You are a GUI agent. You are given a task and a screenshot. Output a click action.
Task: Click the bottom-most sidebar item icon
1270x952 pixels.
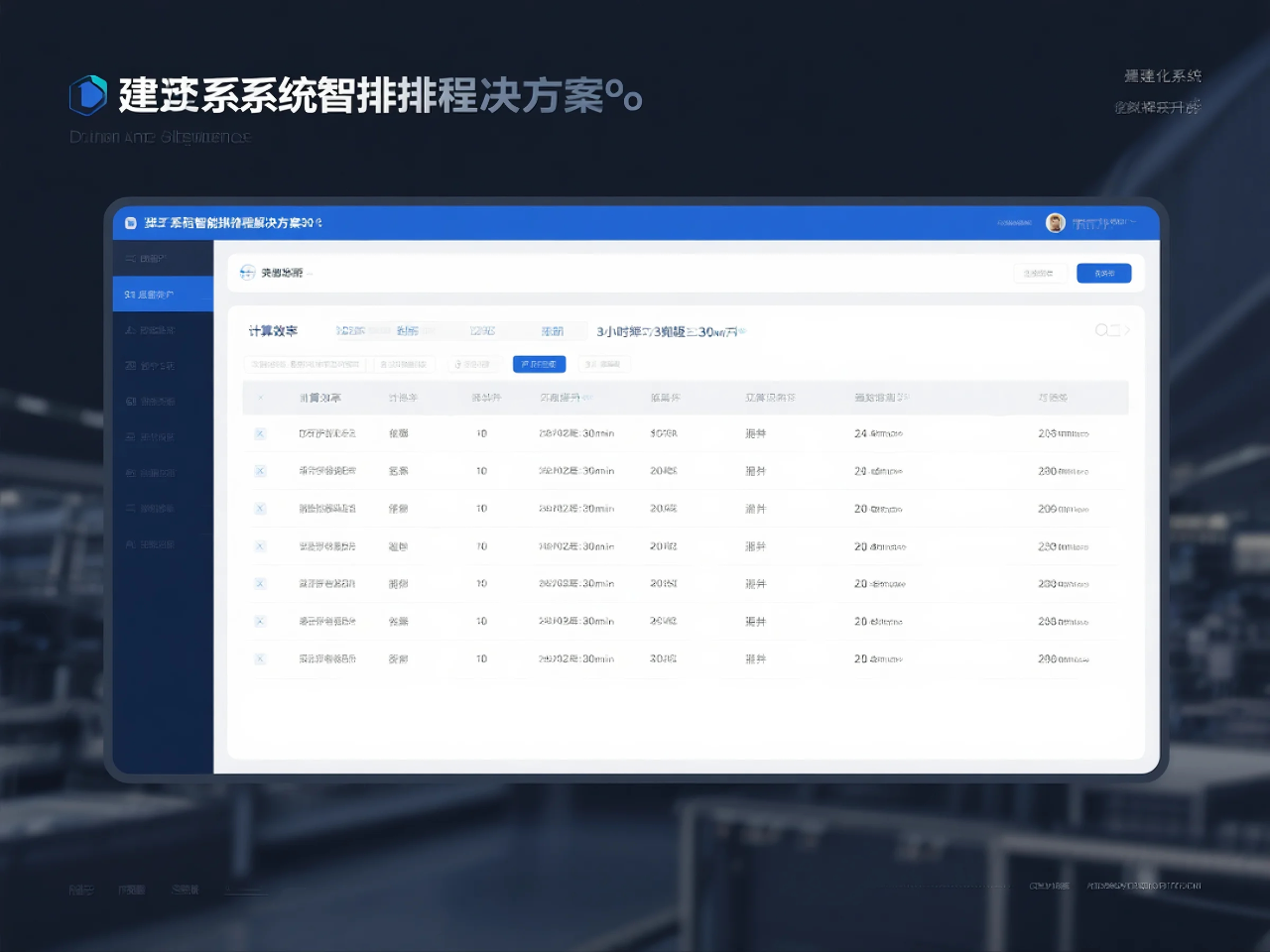click(131, 544)
